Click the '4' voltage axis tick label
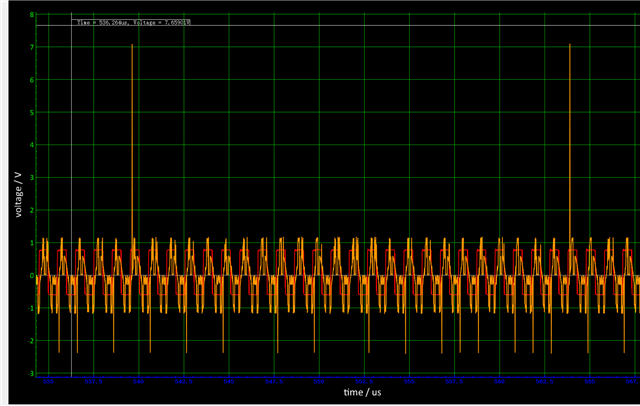This screenshot has height=406, width=640. (x=32, y=145)
